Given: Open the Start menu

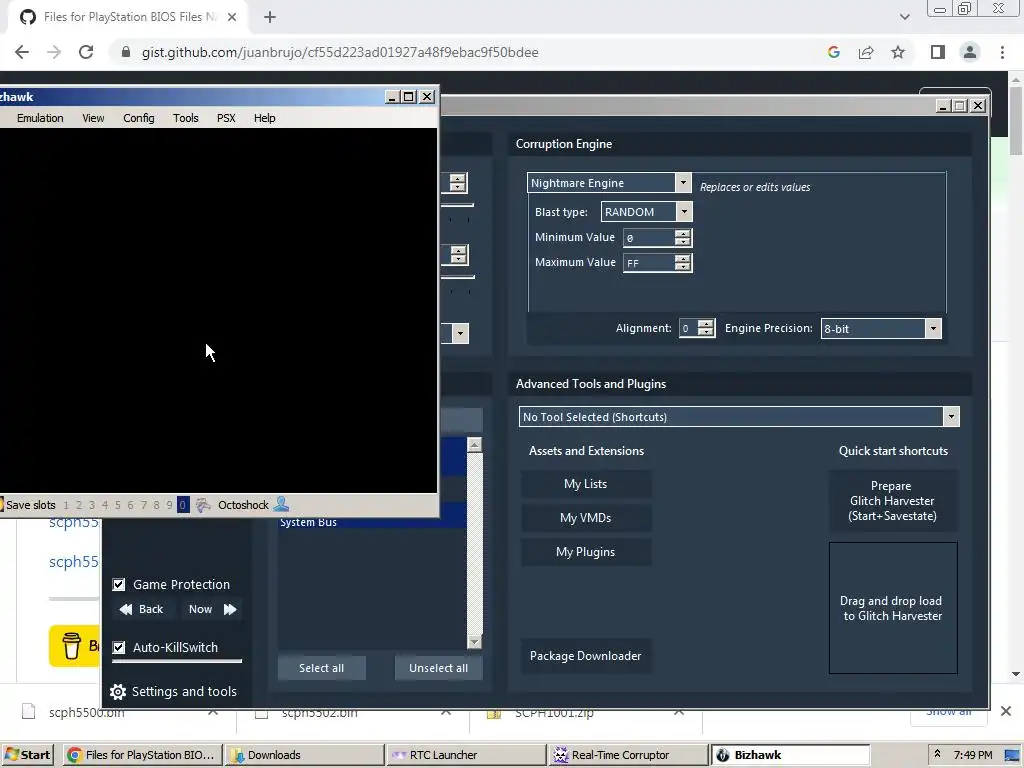Looking at the screenshot, I should coord(29,755).
